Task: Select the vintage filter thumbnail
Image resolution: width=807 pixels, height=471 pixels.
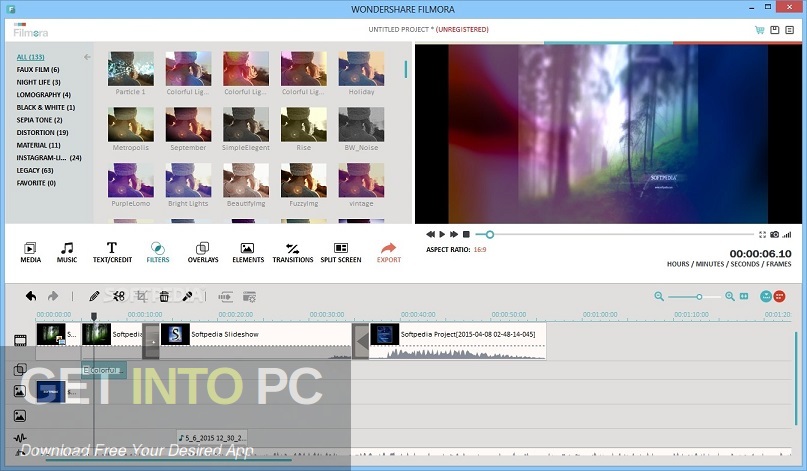Action: [361, 180]
